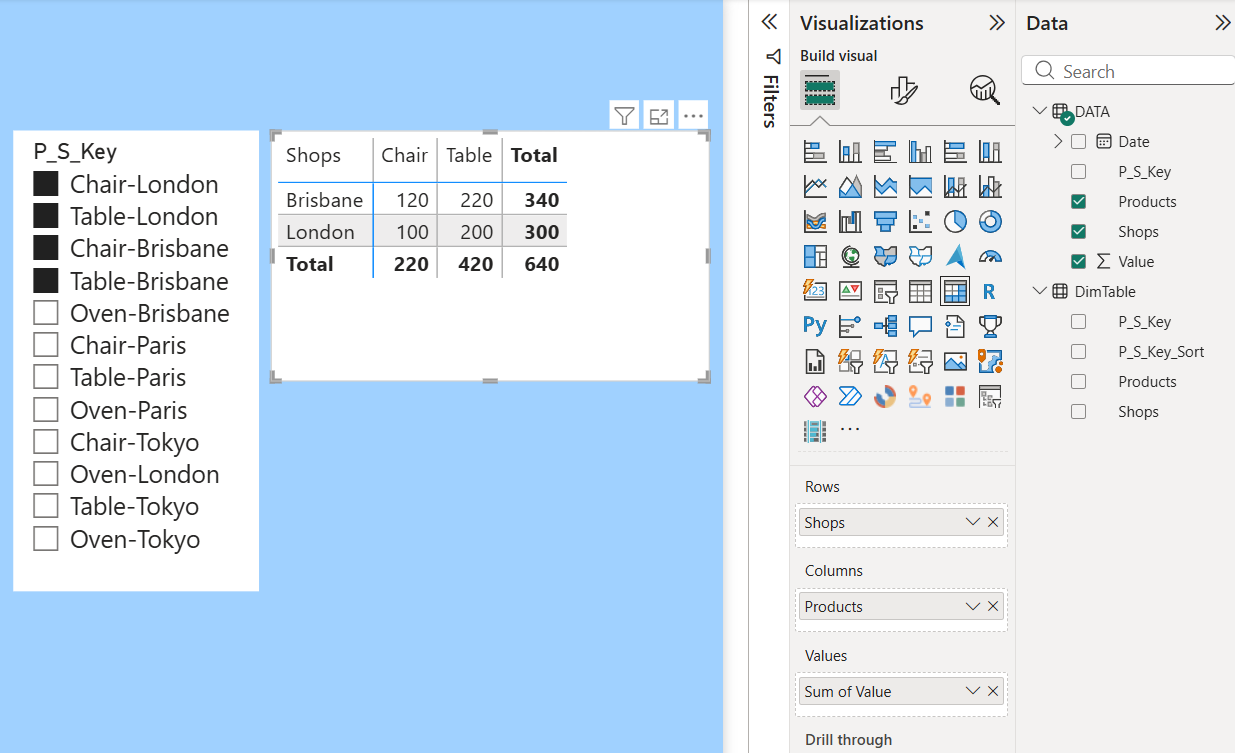Switch to the Analytics tab

985,91
